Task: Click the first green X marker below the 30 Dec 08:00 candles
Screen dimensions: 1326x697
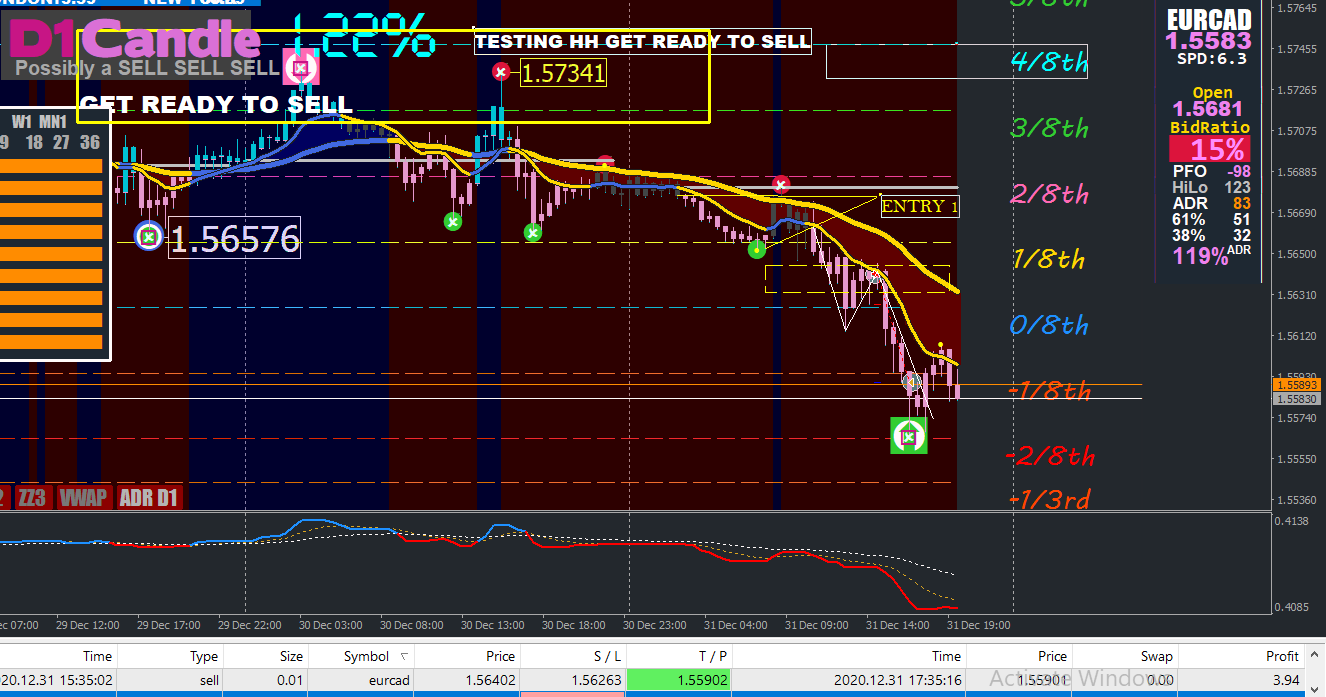Action: (453, 222)
